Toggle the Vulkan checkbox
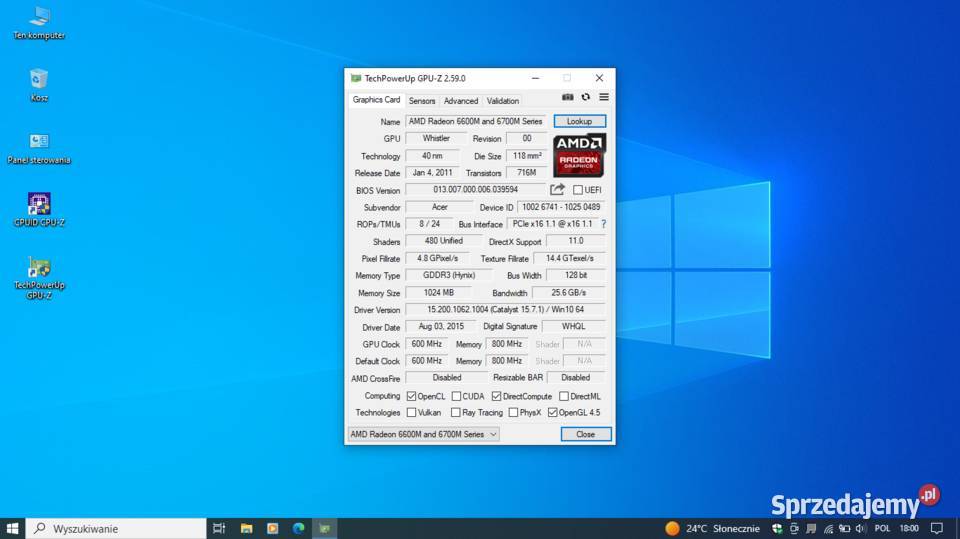 coord(411,413)
